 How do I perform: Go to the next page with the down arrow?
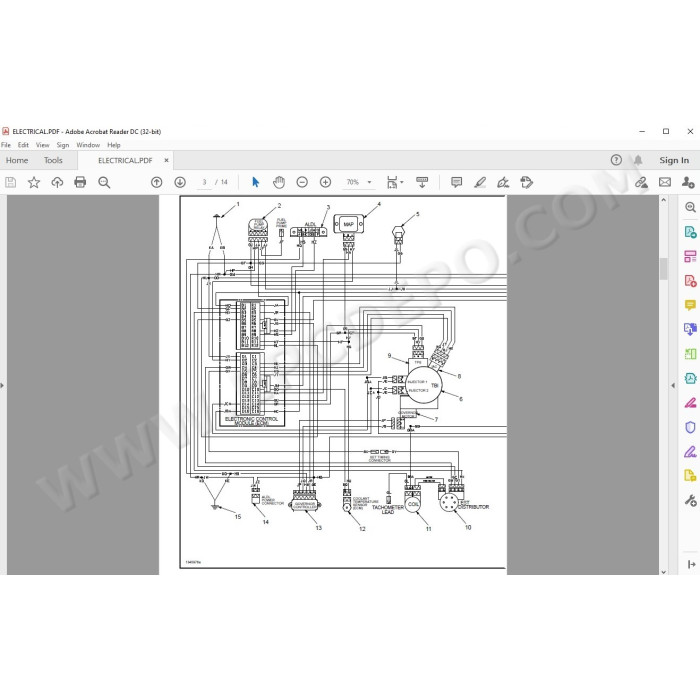180,182
